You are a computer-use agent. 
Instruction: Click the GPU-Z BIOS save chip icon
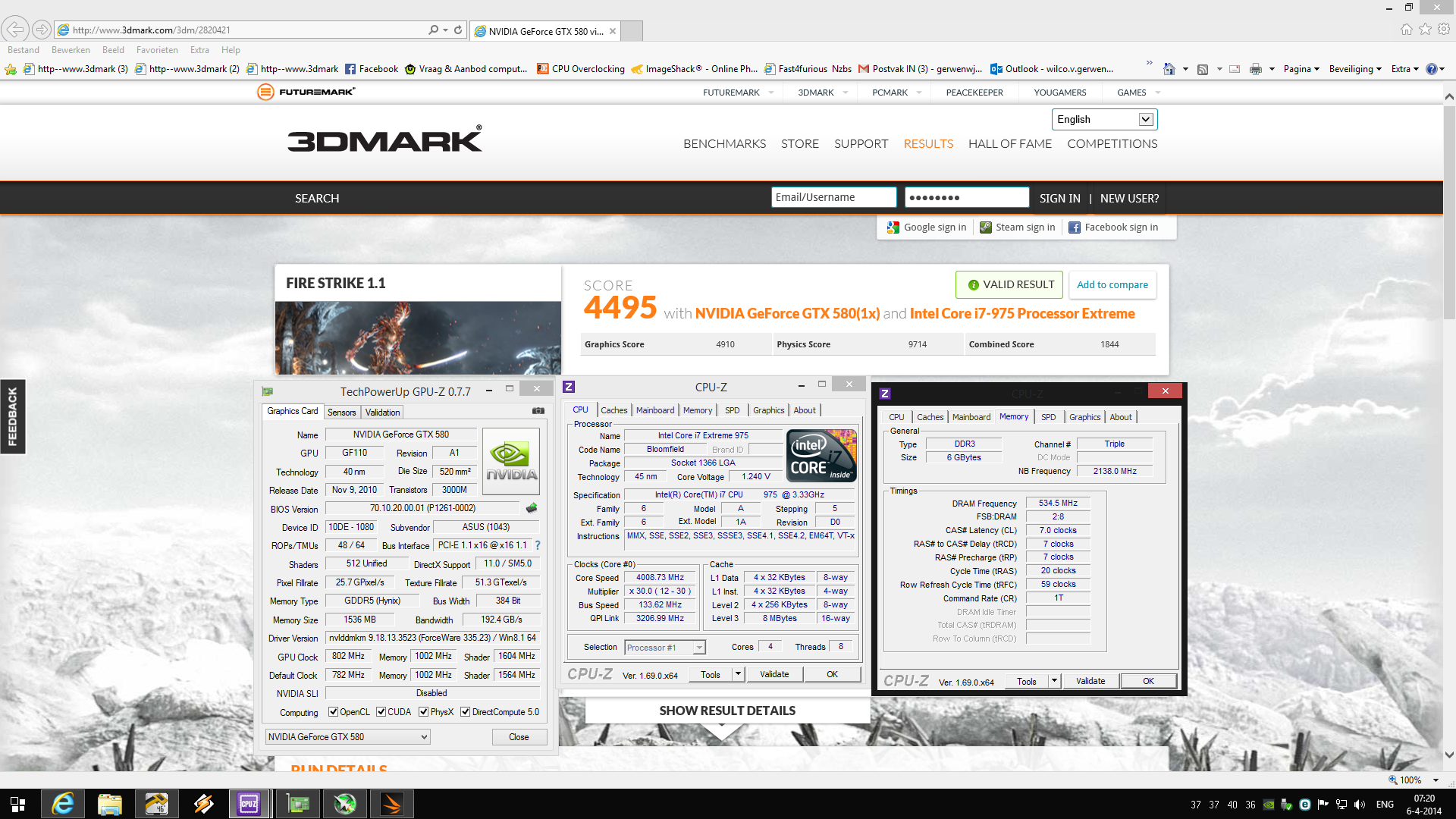click(x=532, y=508)
